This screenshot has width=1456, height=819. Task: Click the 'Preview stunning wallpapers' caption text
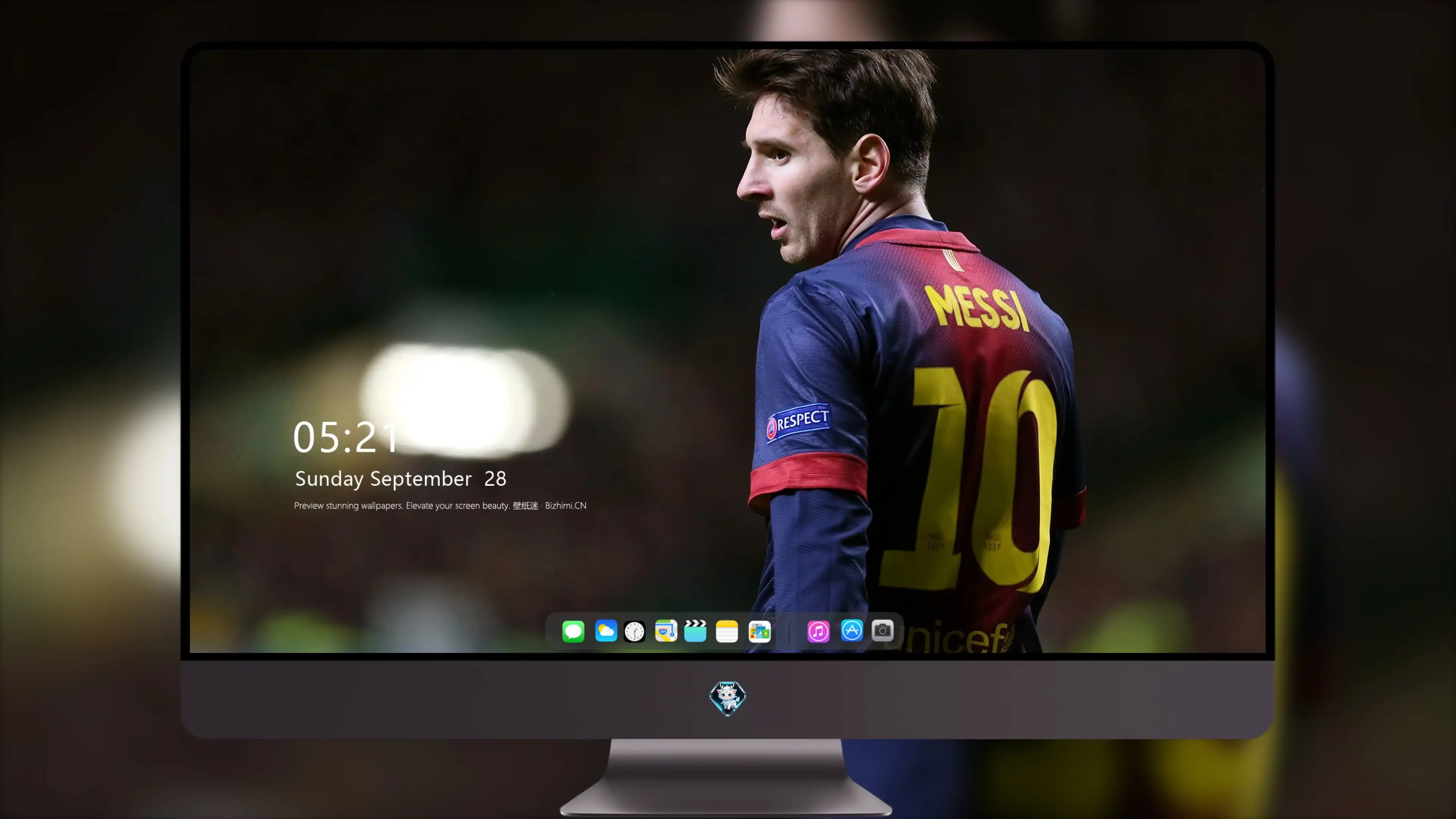(440, 505)
